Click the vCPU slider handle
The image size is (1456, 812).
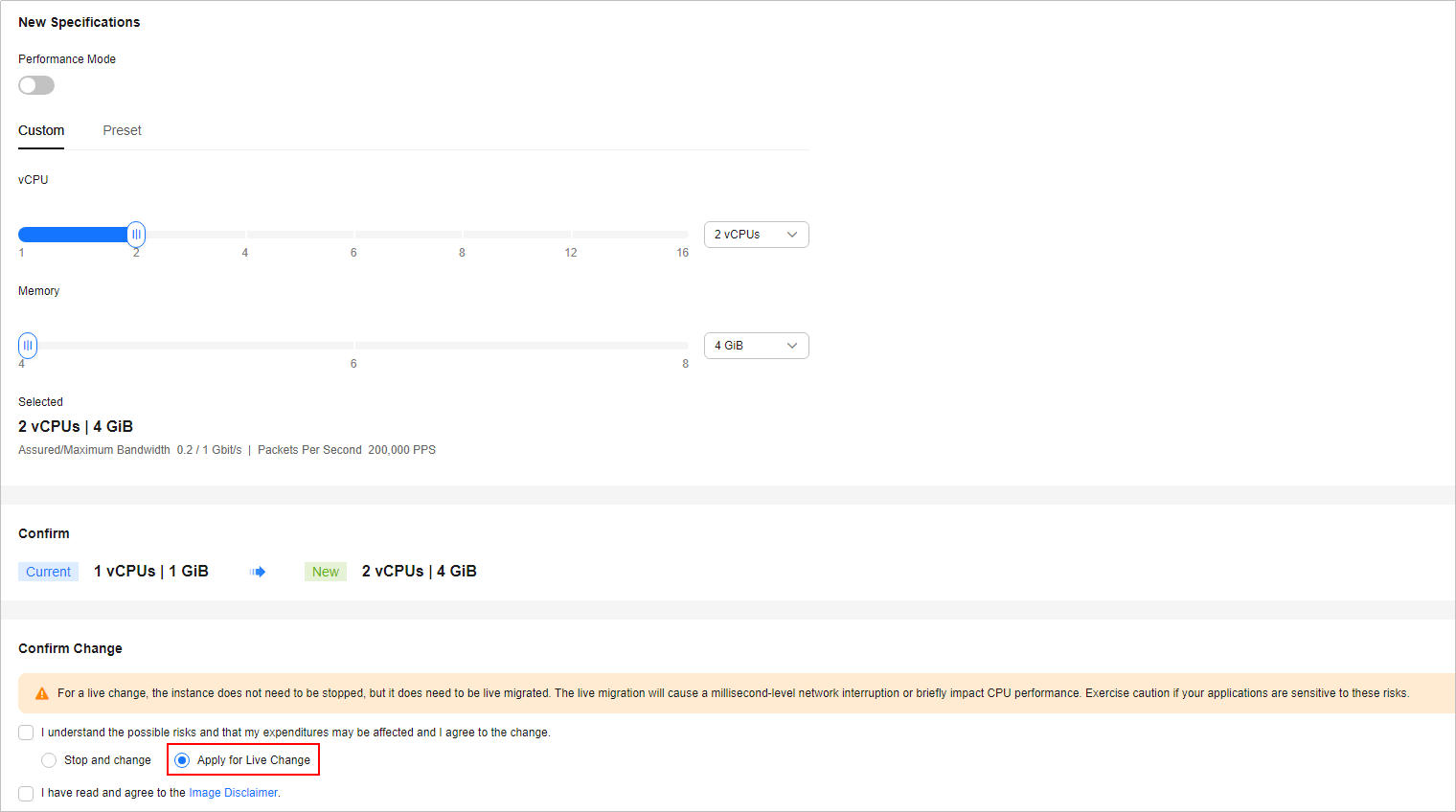[136, 235]
